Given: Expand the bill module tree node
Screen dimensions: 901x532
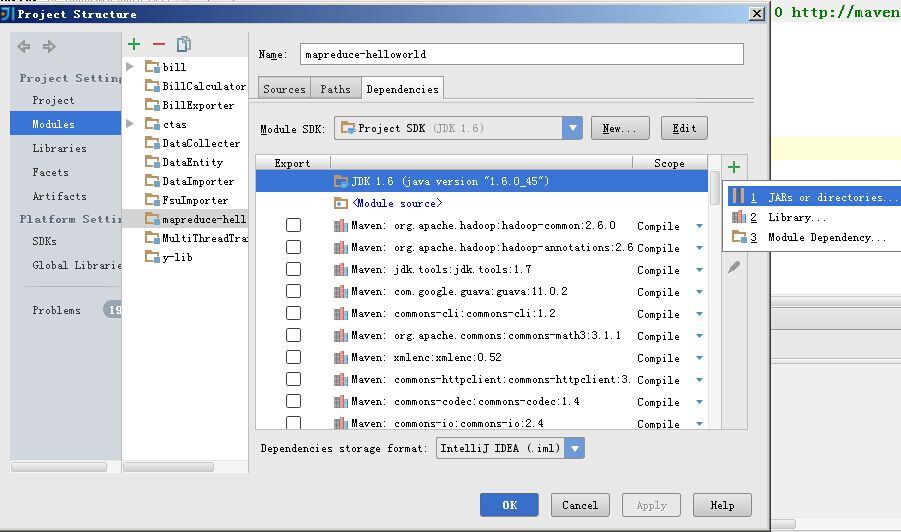Looking at the screenshot, I should (x=130, y=67).
